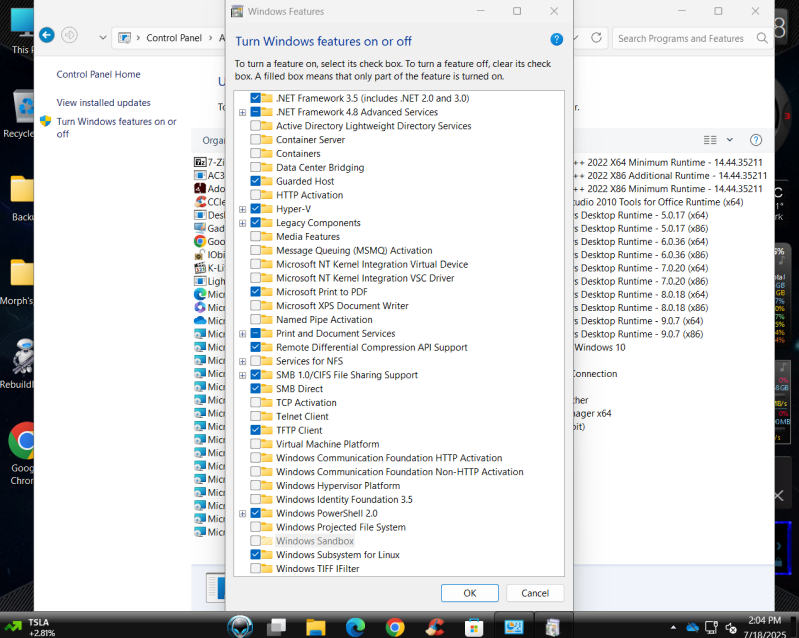This screenshot has height=638, width=799.
Task: Open View installed updates link
Action: click(103, 102)
